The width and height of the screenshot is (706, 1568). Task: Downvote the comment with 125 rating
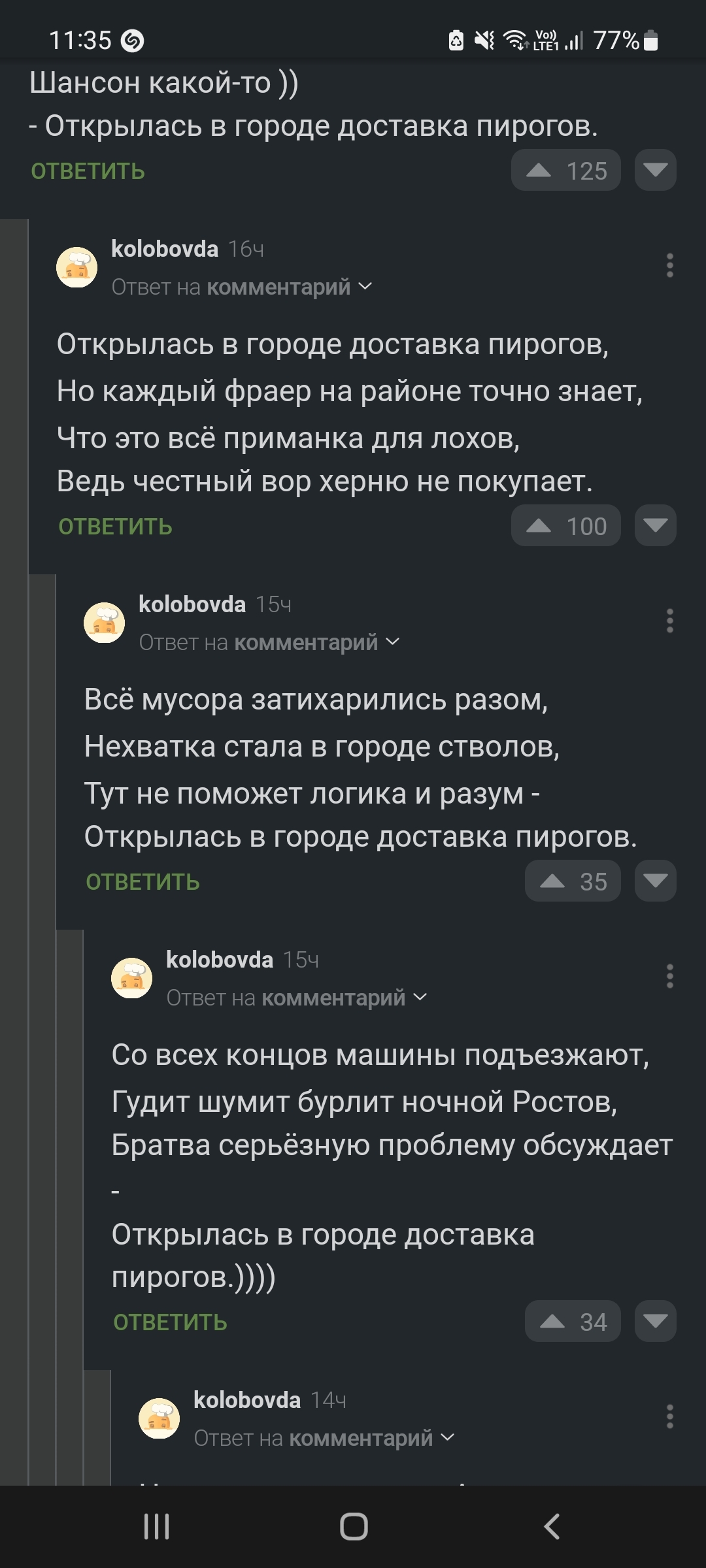(x=655, y=171)
